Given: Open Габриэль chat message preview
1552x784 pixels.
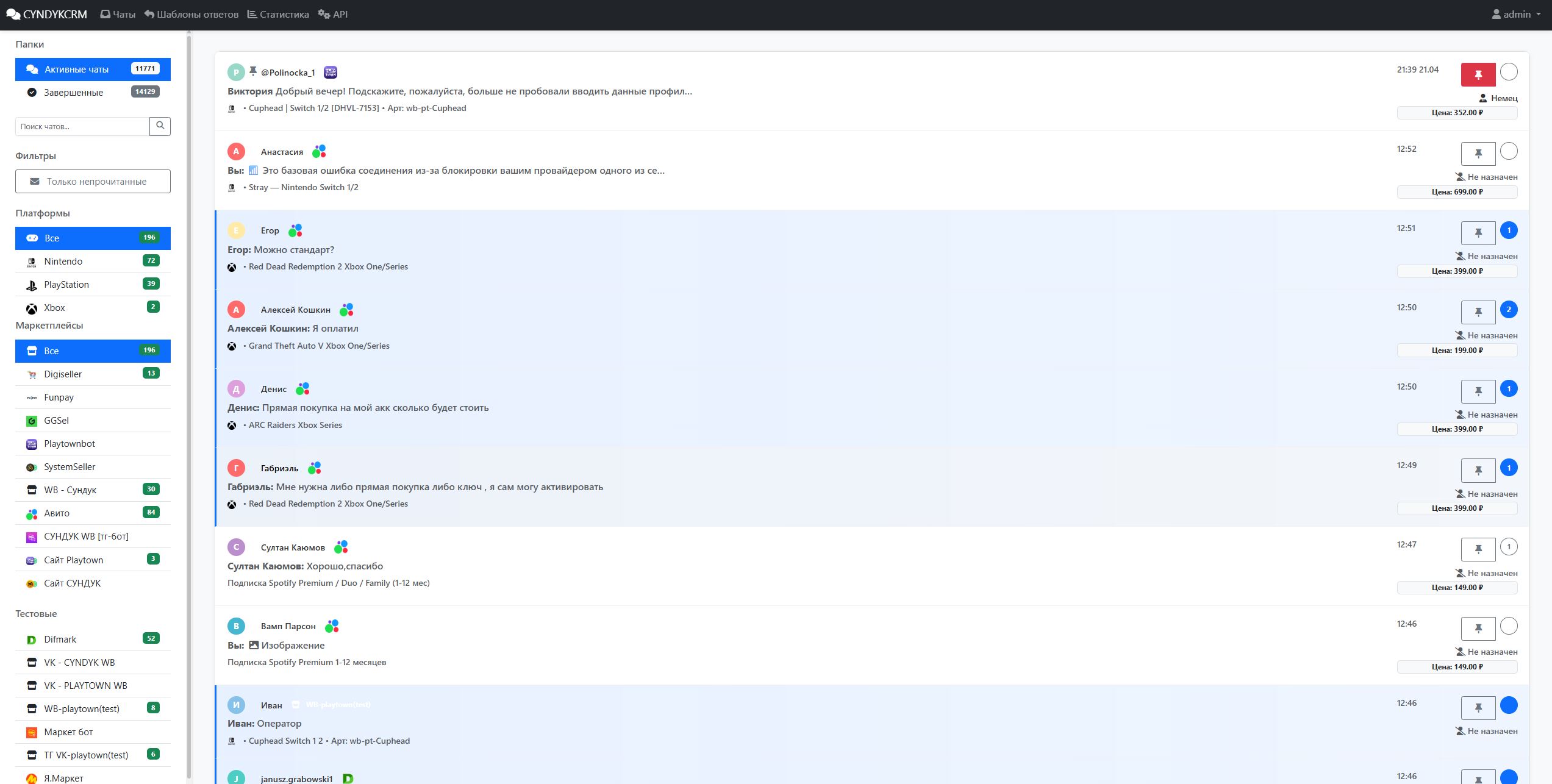Looking at the screenshot, I should click(x=415, y=487).
